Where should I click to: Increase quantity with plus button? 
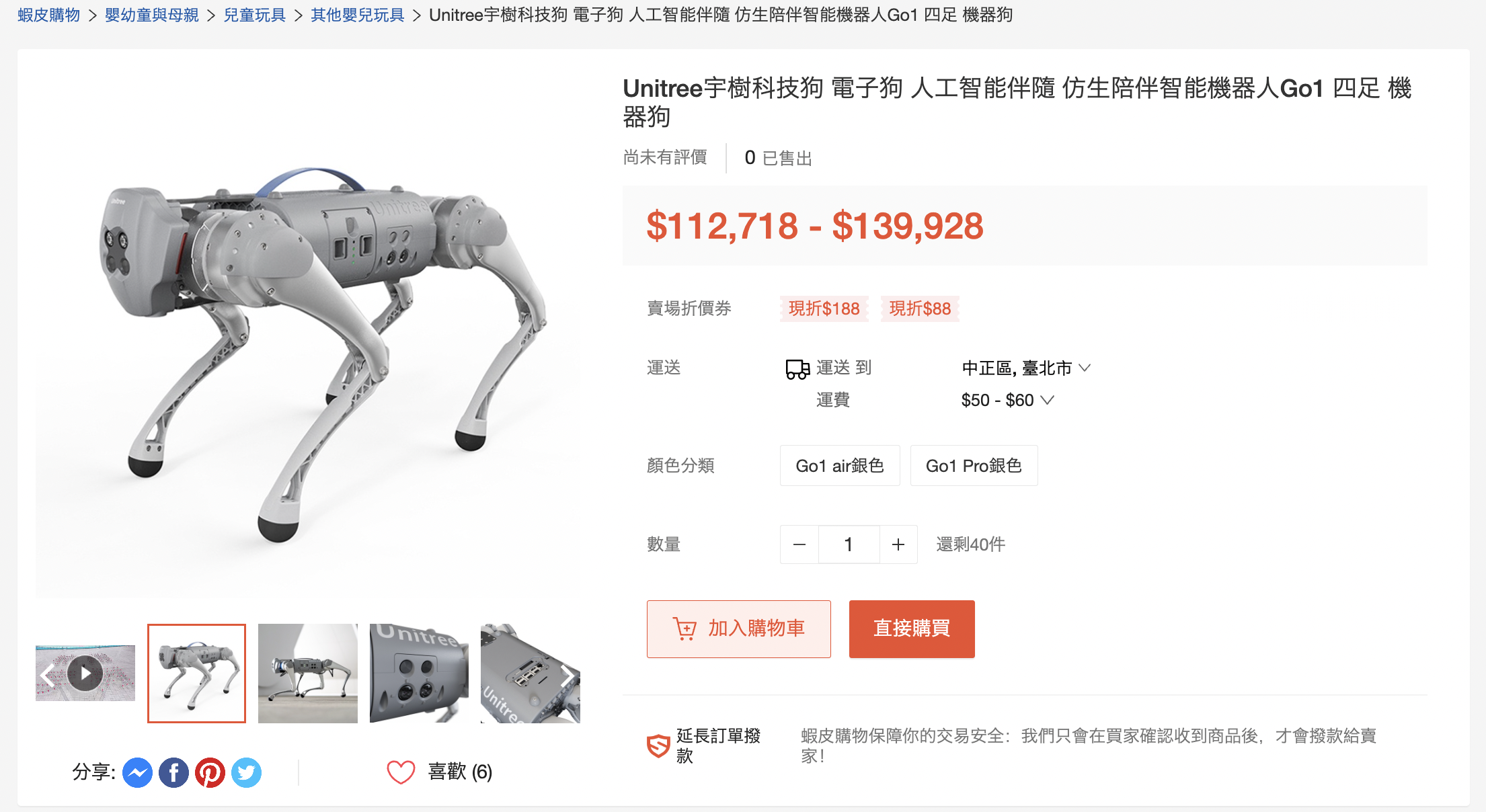898,544
